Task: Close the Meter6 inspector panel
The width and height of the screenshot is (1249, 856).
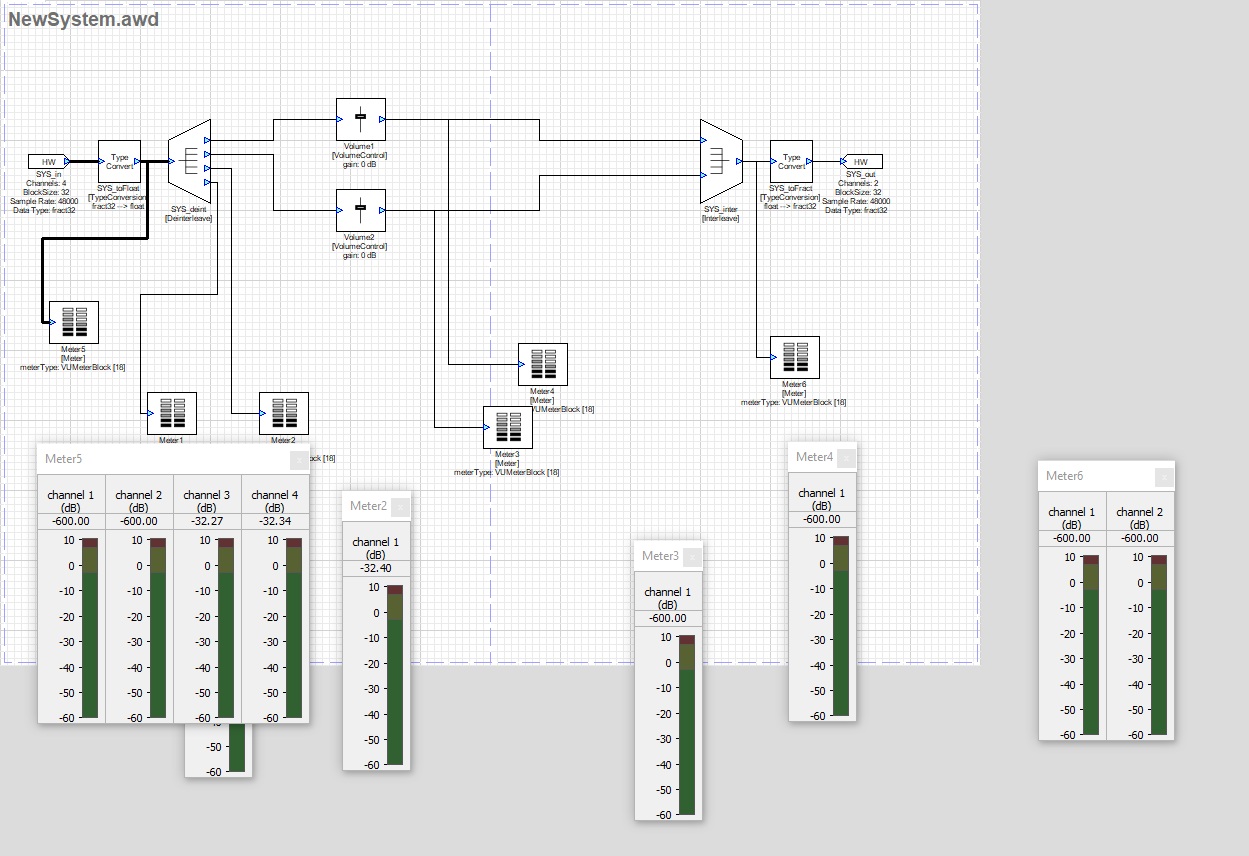Action: (x=1164, y=477)
